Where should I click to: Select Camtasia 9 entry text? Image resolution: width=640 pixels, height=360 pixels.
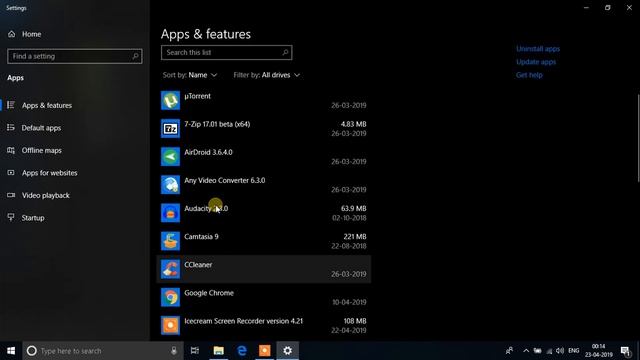[x=201, y=237]
